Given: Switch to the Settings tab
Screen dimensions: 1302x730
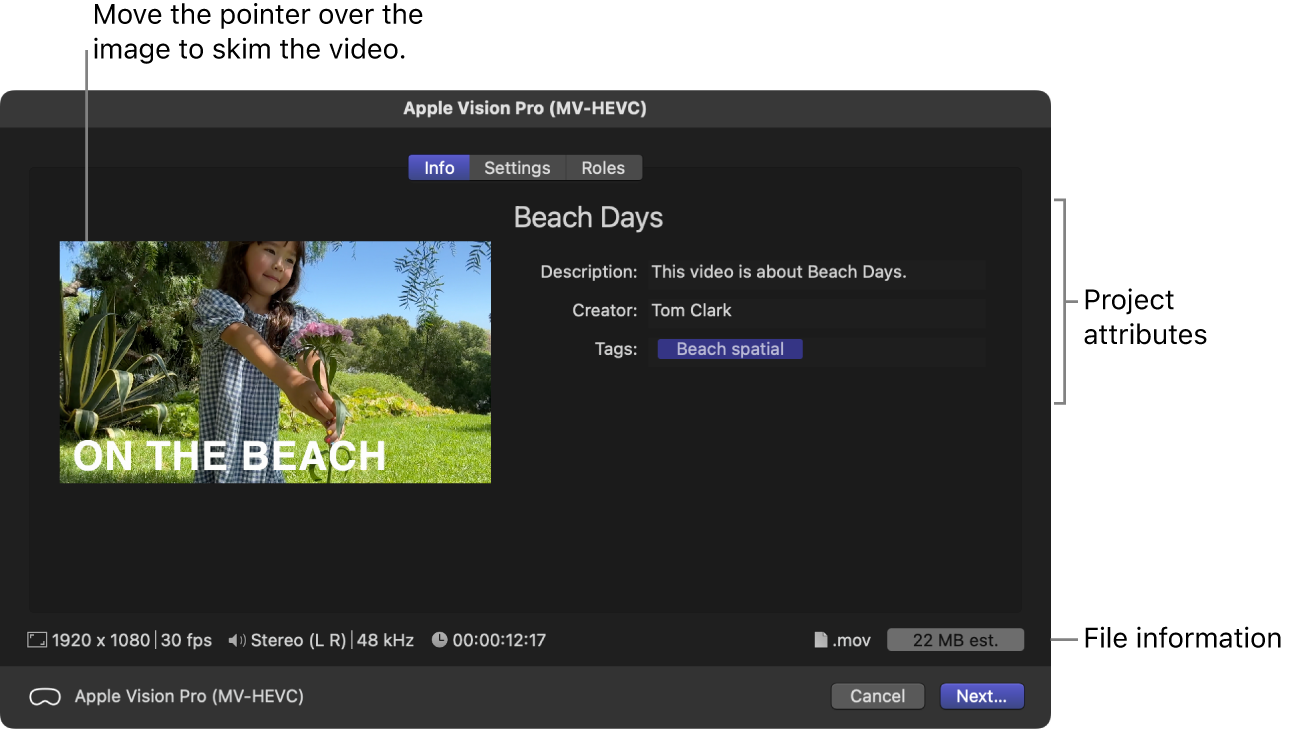Looking at the screenshot, I should tap(517, 167).
